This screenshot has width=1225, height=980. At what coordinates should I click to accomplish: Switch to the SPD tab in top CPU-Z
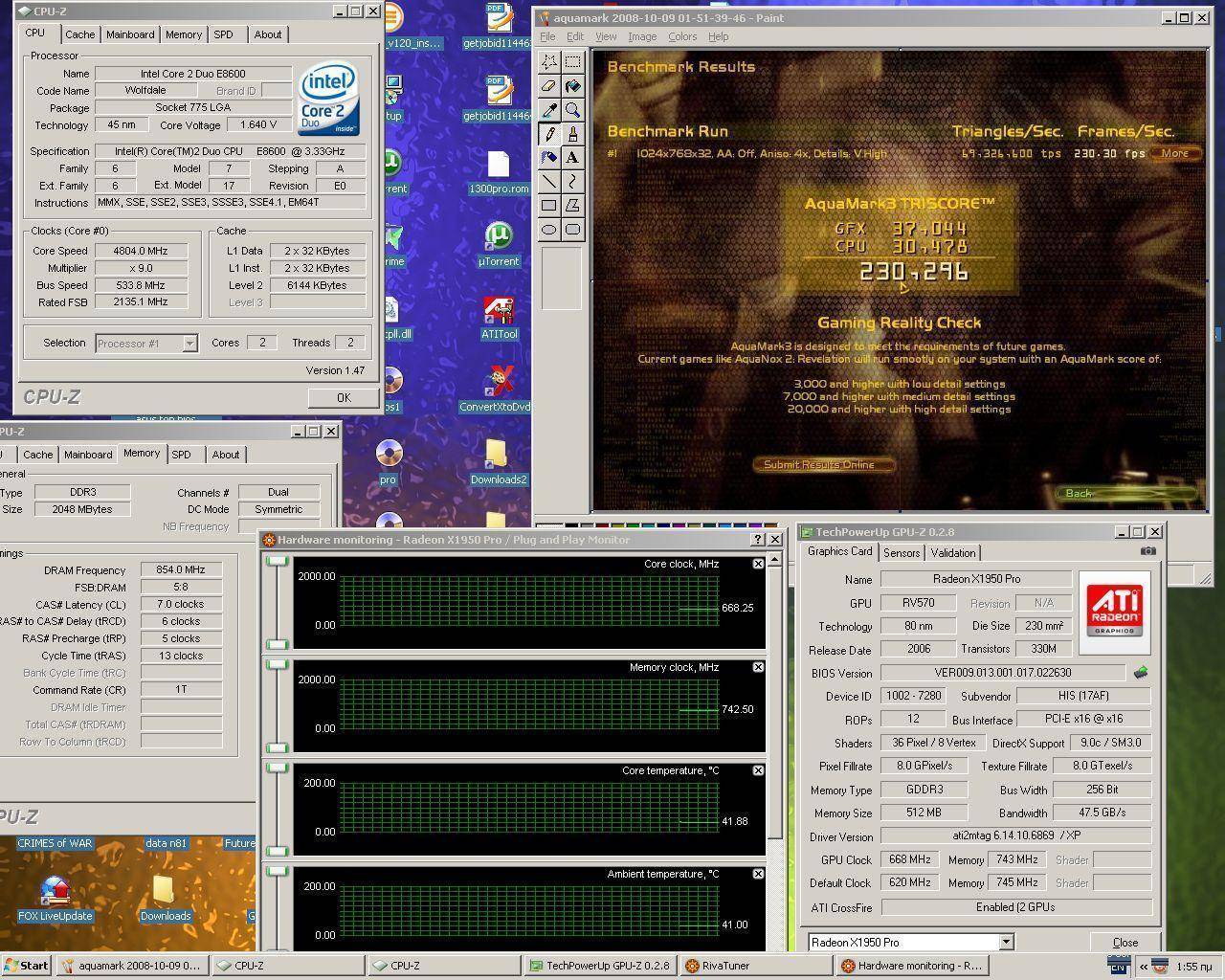[x=223, y=34]
